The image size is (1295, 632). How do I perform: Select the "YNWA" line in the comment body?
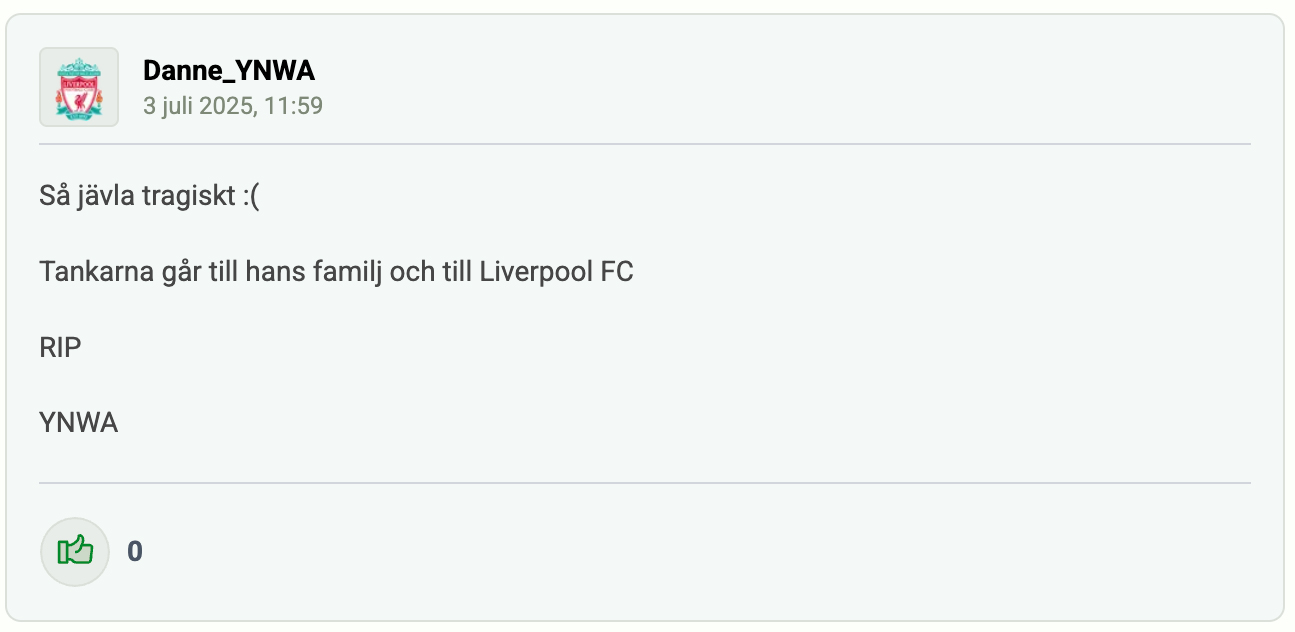coord(79,423)
